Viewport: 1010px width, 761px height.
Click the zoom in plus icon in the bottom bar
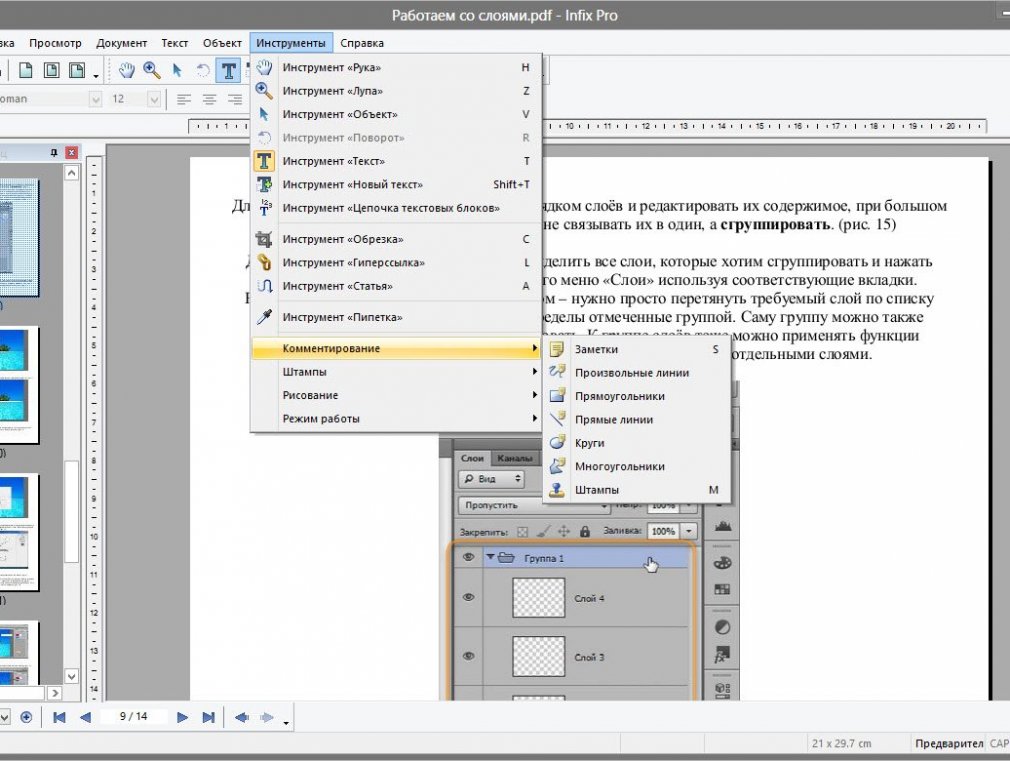point(26,717)
